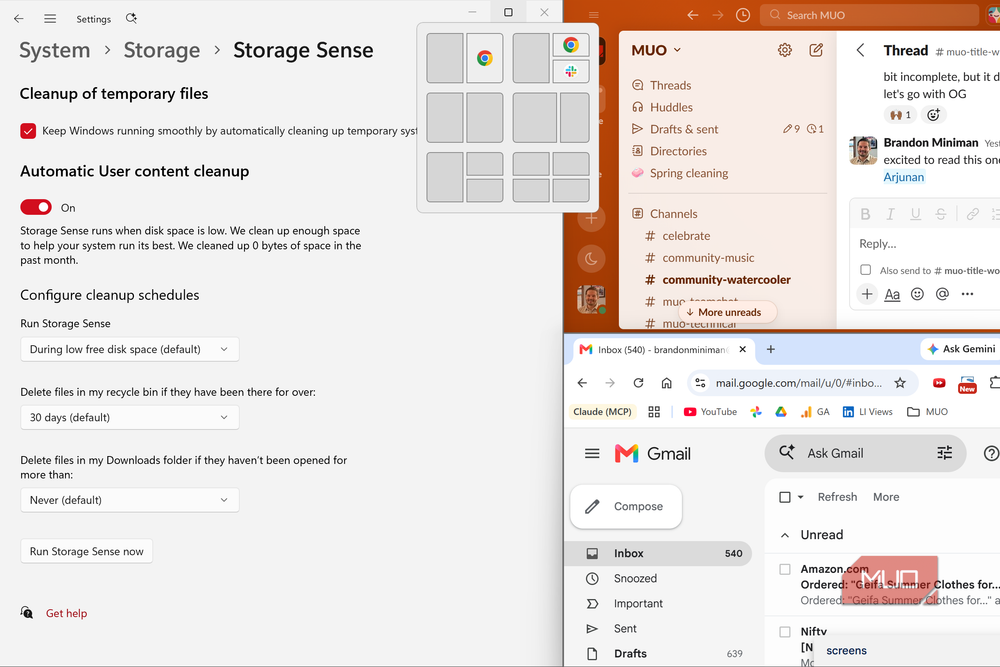Bookmark the Gmail page with star icon
Image resolution: width=1000 pixels, height=667 pixels.
click(x=900, y=383)
